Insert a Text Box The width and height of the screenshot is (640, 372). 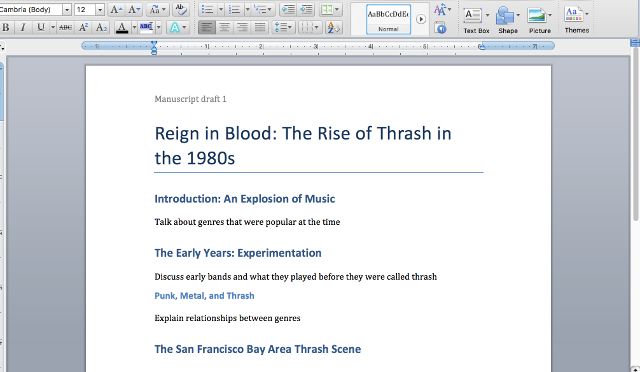point(476,20)
